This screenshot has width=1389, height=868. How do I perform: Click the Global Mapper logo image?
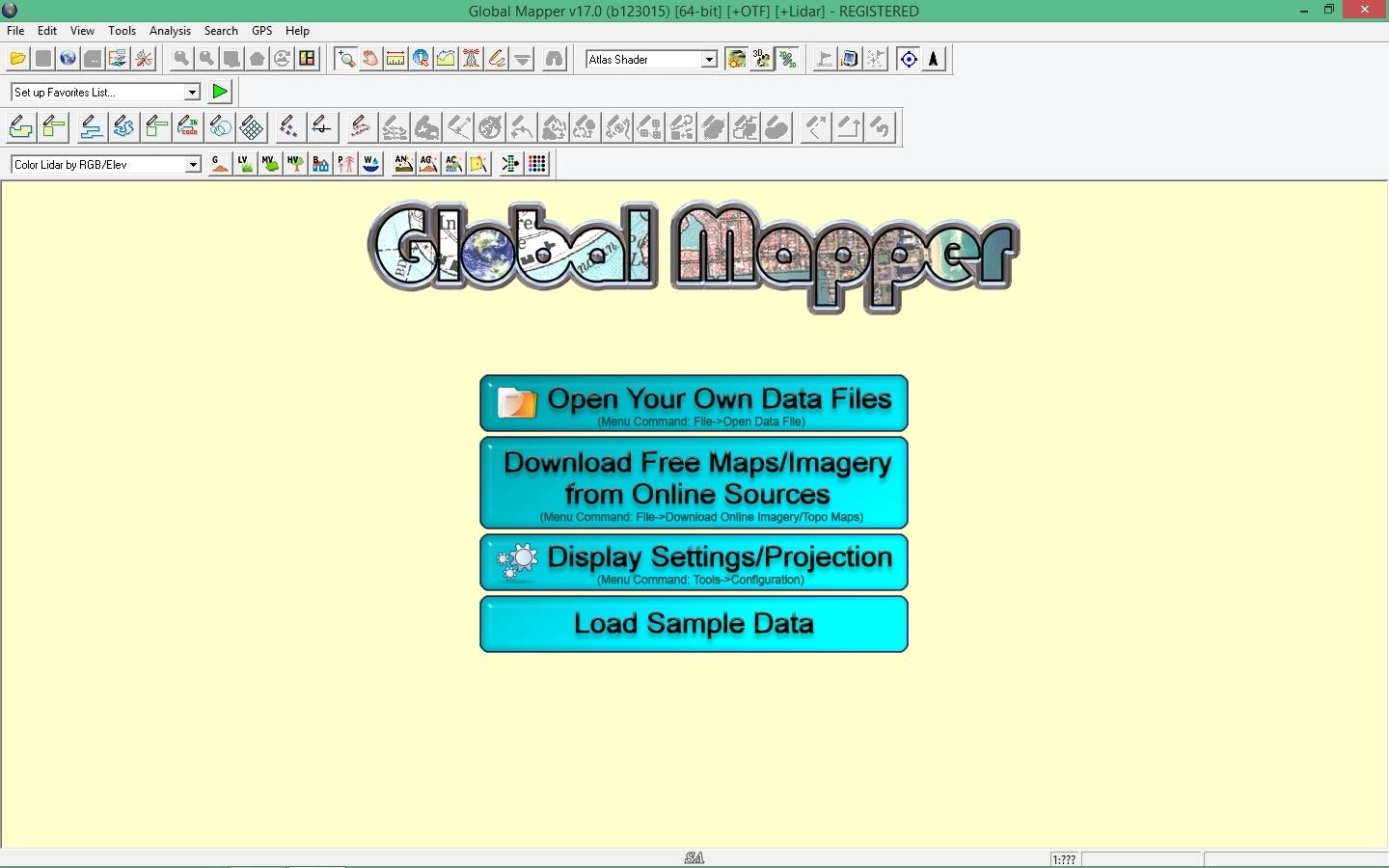tap(694, 256)
